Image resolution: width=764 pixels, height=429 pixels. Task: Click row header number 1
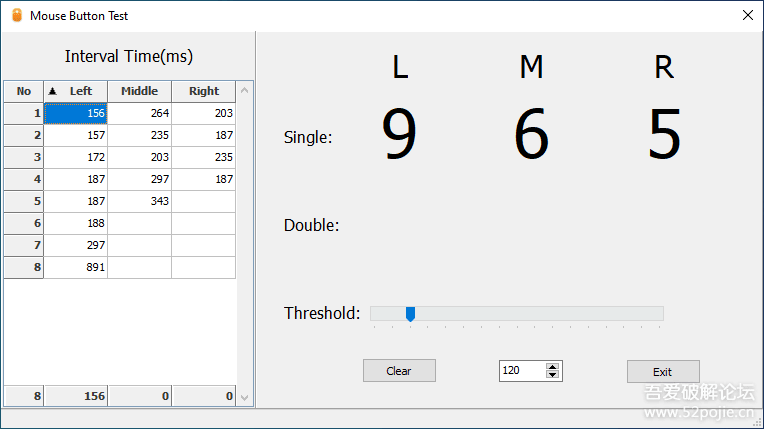click(23, 113)
